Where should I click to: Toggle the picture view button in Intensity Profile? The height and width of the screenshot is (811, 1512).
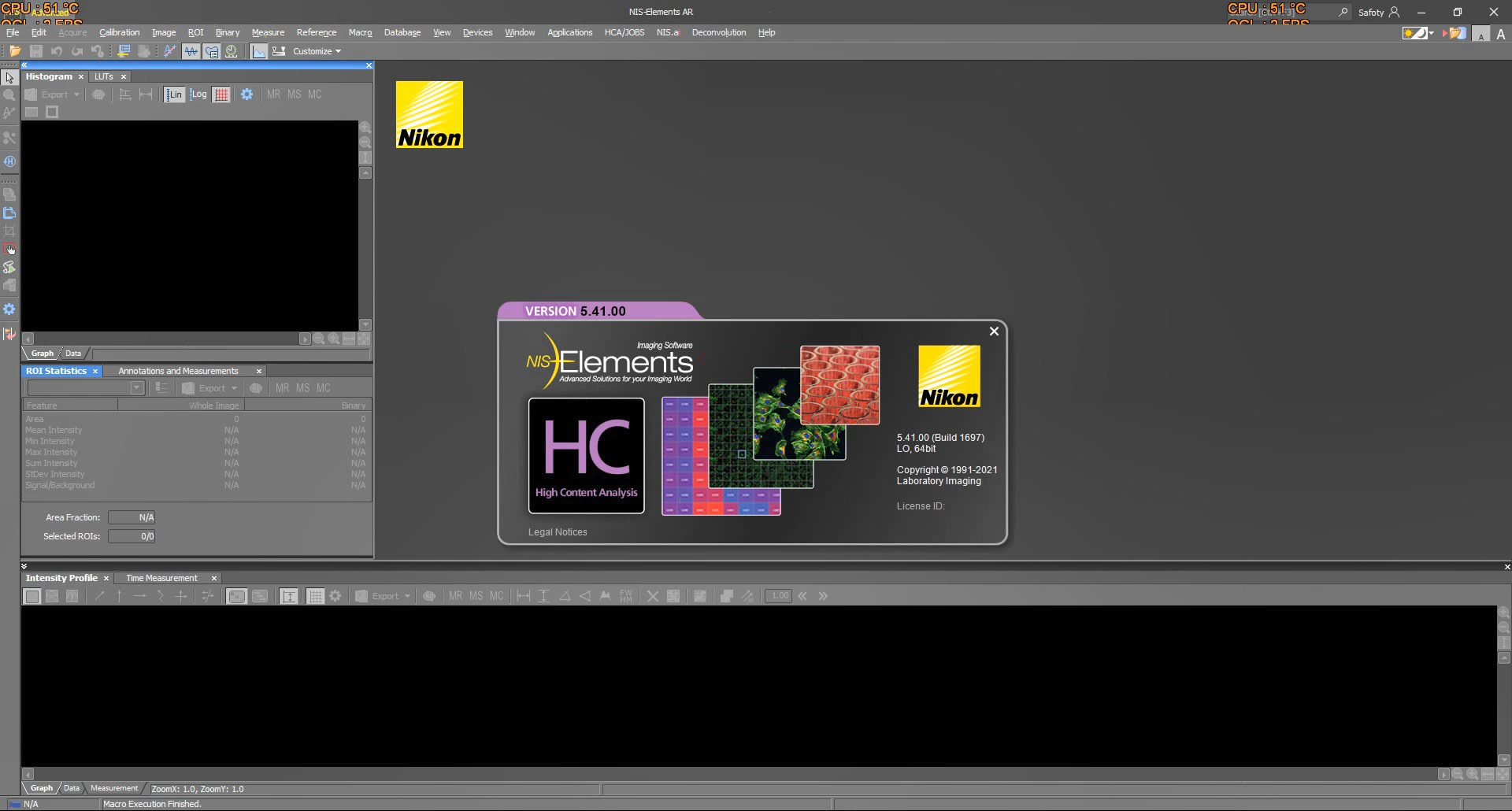click(236, 596)
